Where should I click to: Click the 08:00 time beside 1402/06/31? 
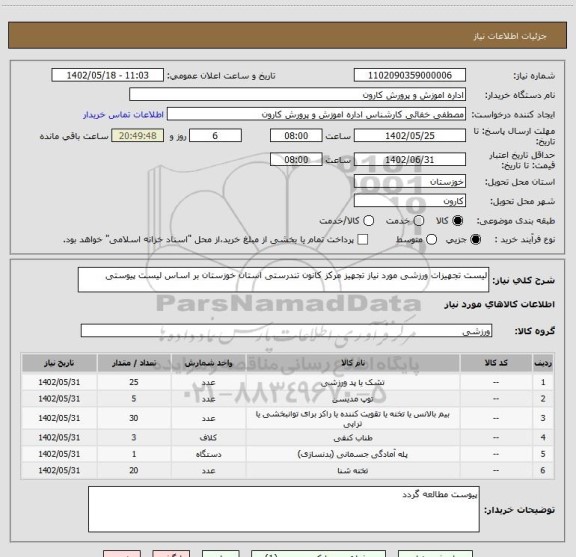(x=296, y=159)
